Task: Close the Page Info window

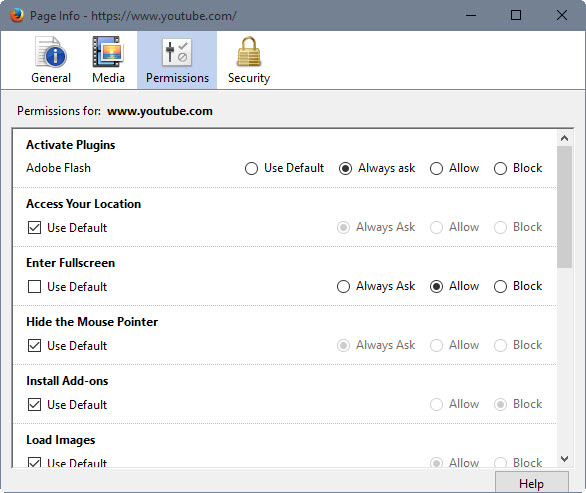Action: point(562,15)
